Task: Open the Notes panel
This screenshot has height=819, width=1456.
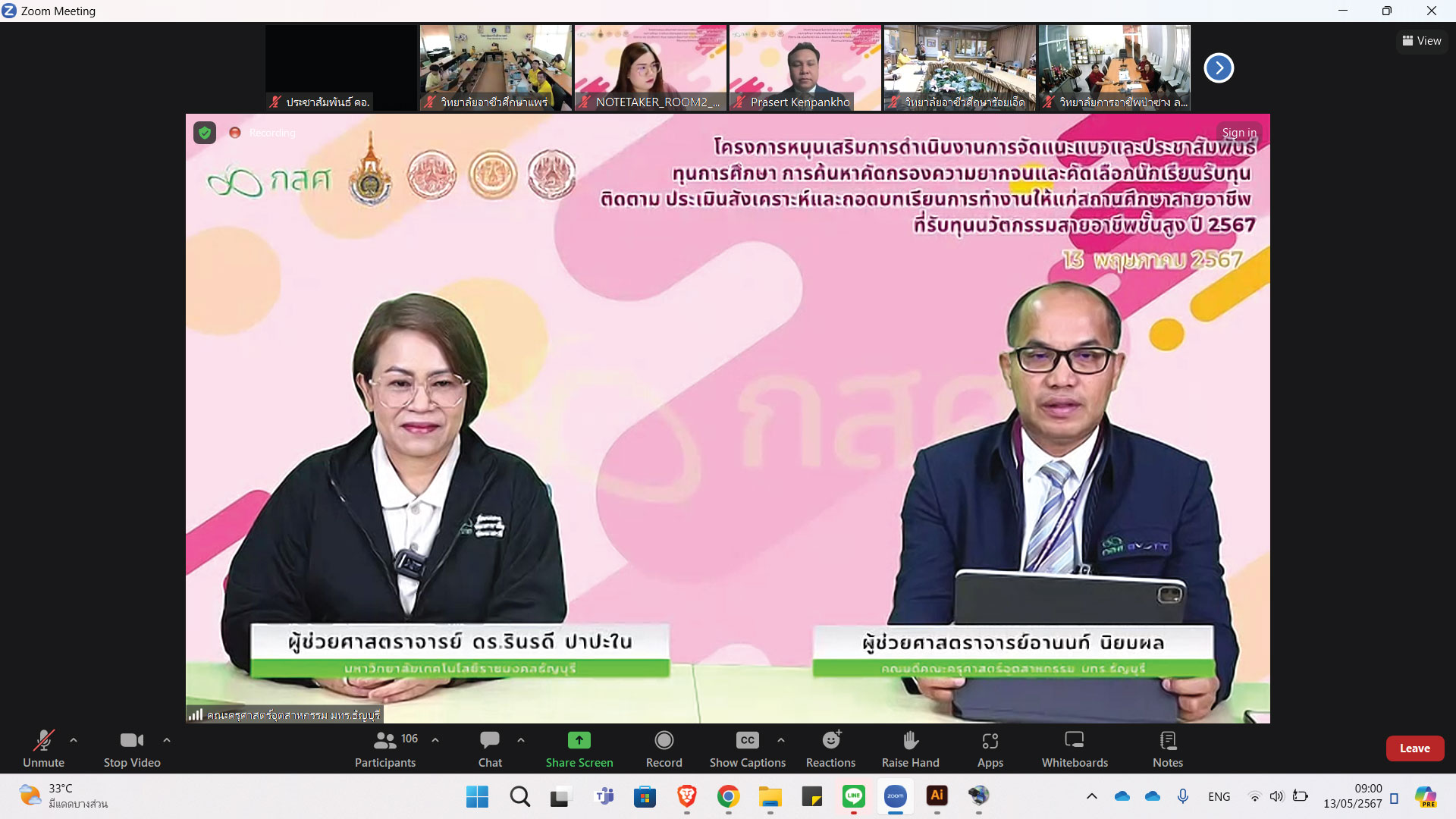Action: (x=1167, y=748)
